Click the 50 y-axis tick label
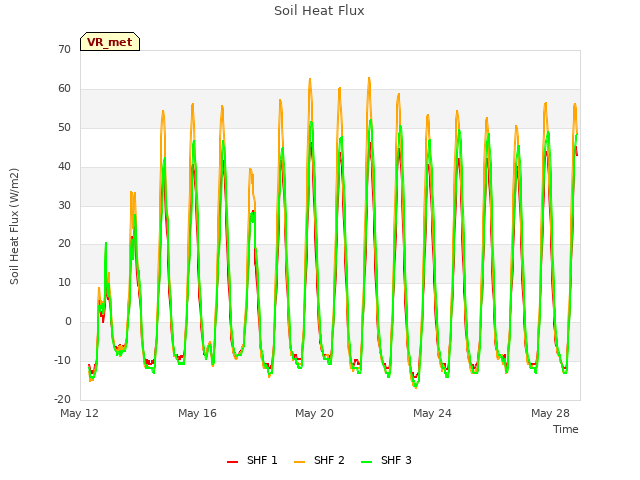The width and height of the screenshot is (640, 480). point(64,128)
